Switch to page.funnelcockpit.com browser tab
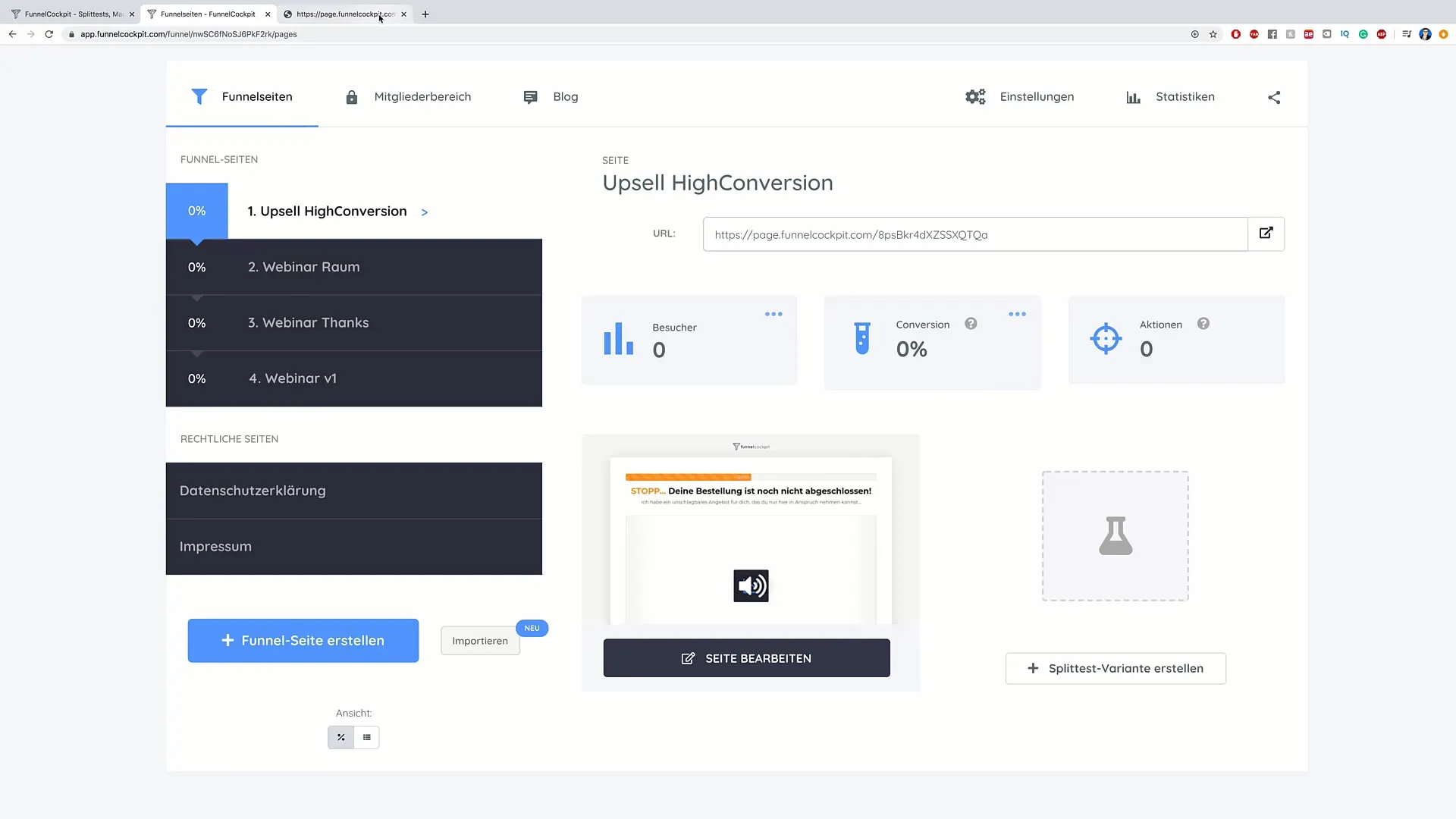Viewport: 1456px width, 819px height. (x=345, y=14)
